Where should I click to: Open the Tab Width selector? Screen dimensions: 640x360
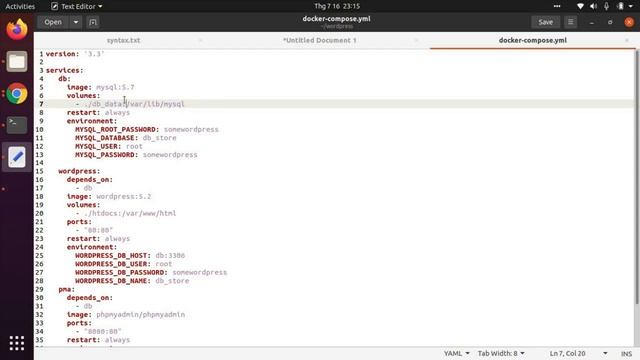(x=501, y=353)
